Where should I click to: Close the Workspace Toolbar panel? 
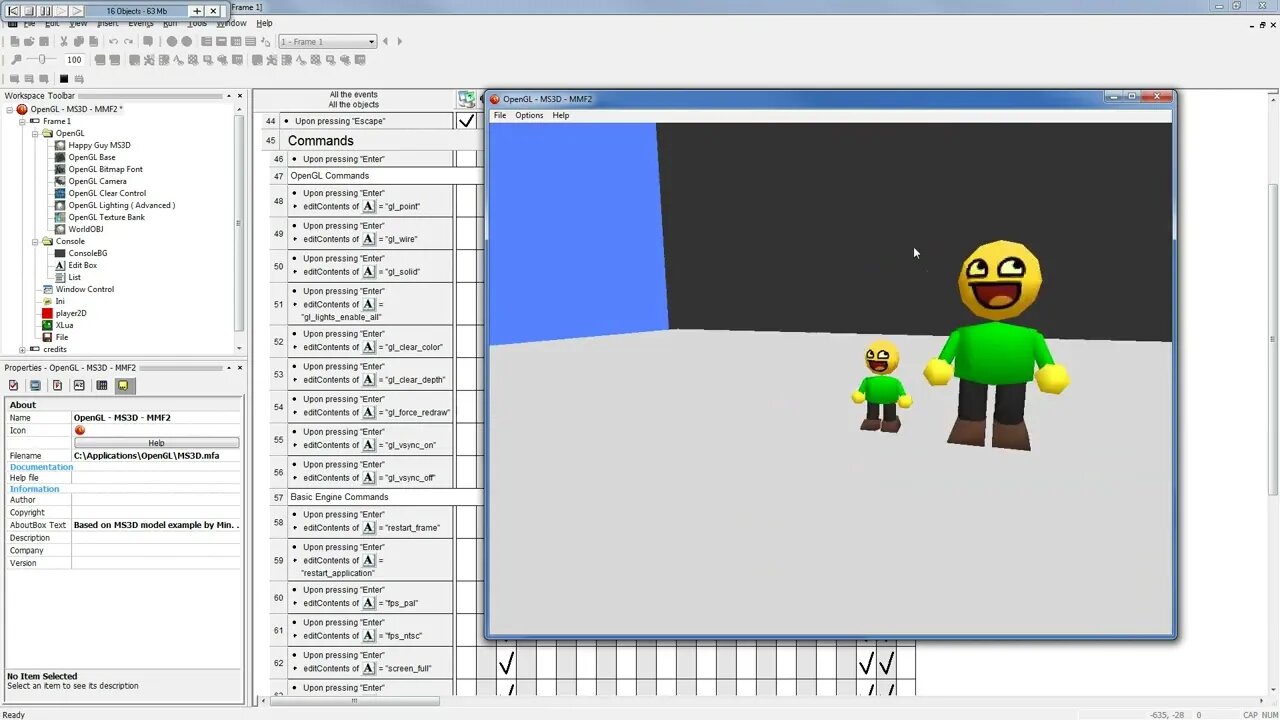pyautogui.click(x=240, y=96)
